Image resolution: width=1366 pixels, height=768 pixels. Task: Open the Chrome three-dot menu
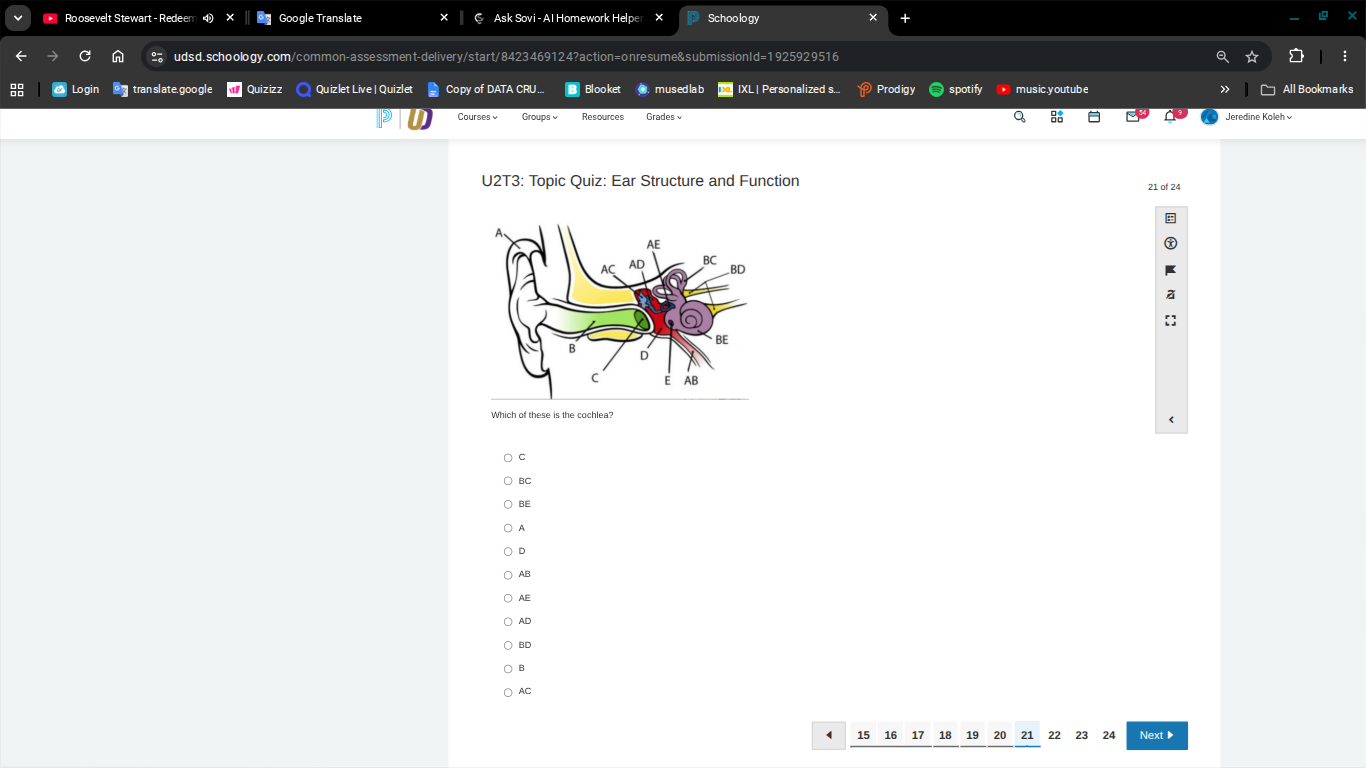coord(1345,56)
